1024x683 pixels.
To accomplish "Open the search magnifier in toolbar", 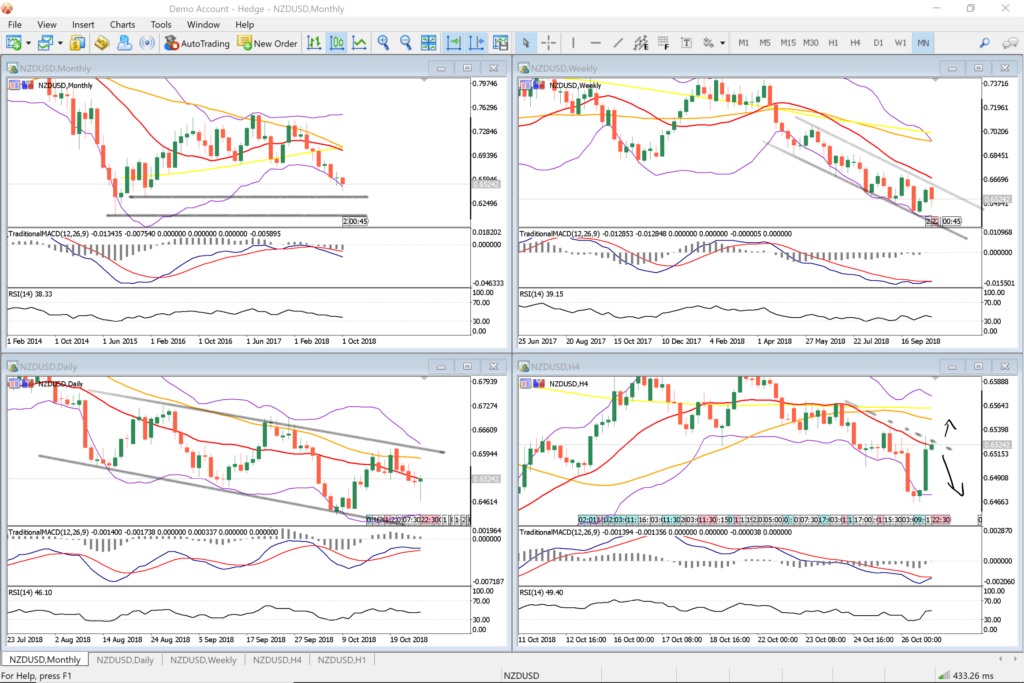I will [984, 43].
